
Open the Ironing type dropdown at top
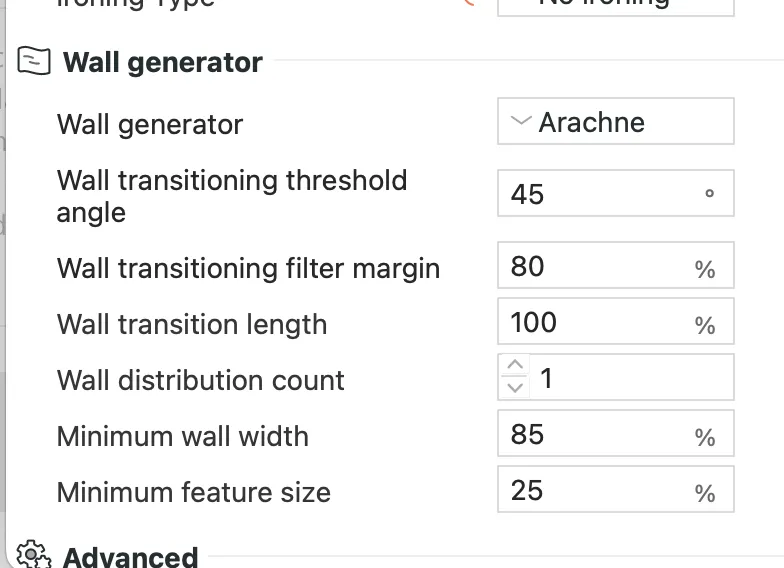coord(616,5)
